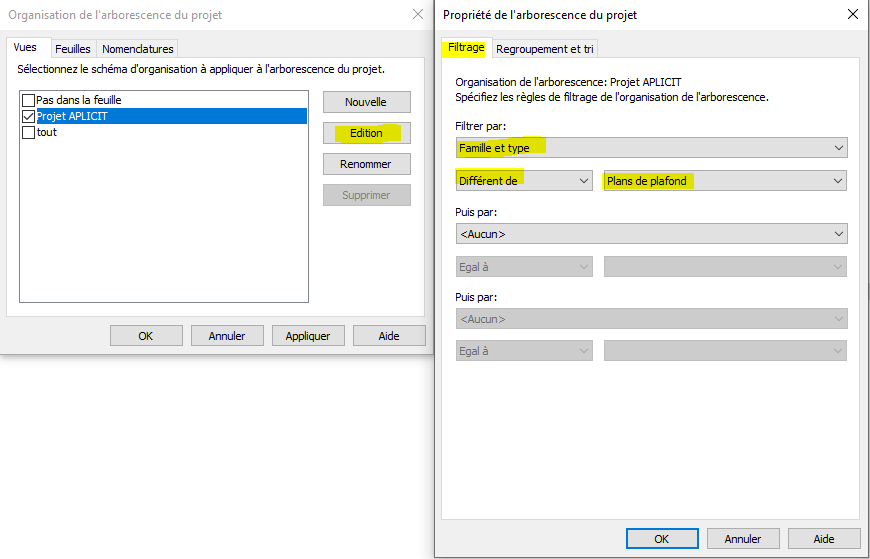Click the Nouvelle button
Screen dimensions: 870x559
[366, 102]
